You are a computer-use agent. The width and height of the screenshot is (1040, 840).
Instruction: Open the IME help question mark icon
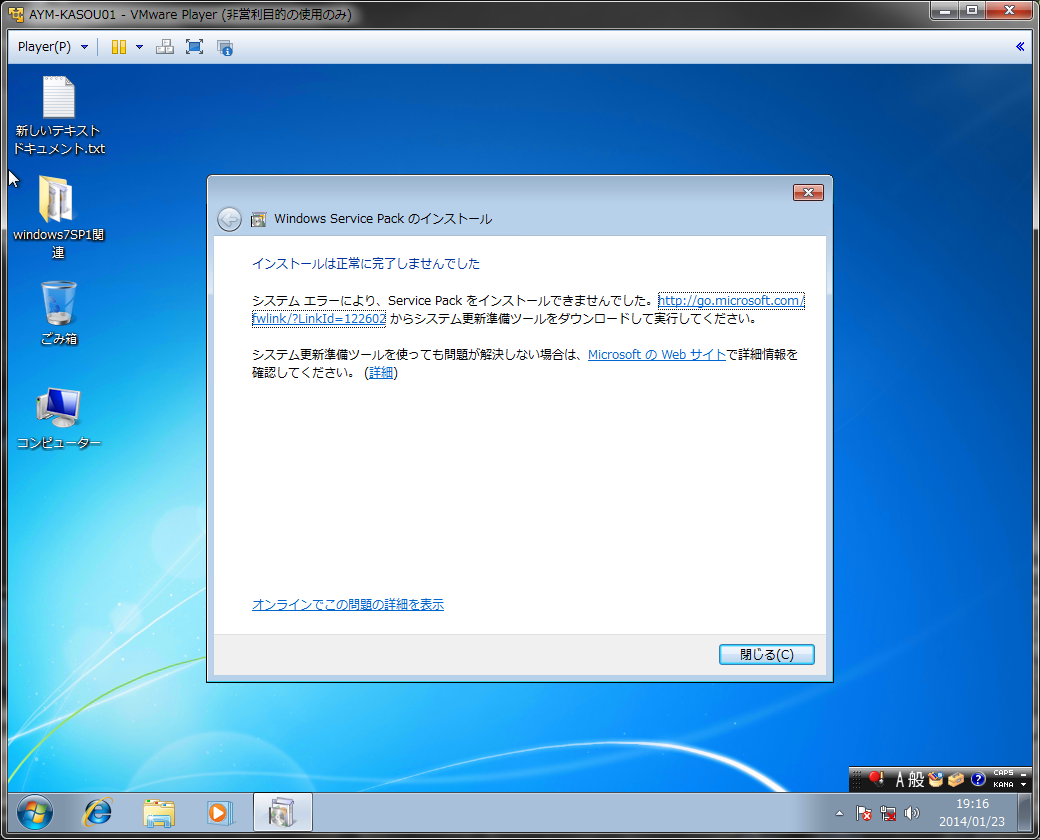pyautogui.click(x=978, y=780)
